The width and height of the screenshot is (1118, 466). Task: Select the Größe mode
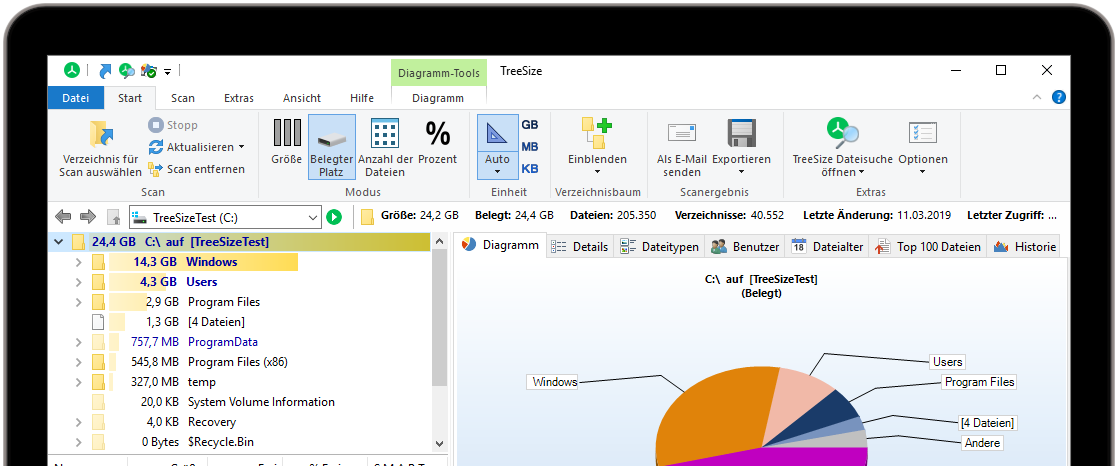pos(287,141)
